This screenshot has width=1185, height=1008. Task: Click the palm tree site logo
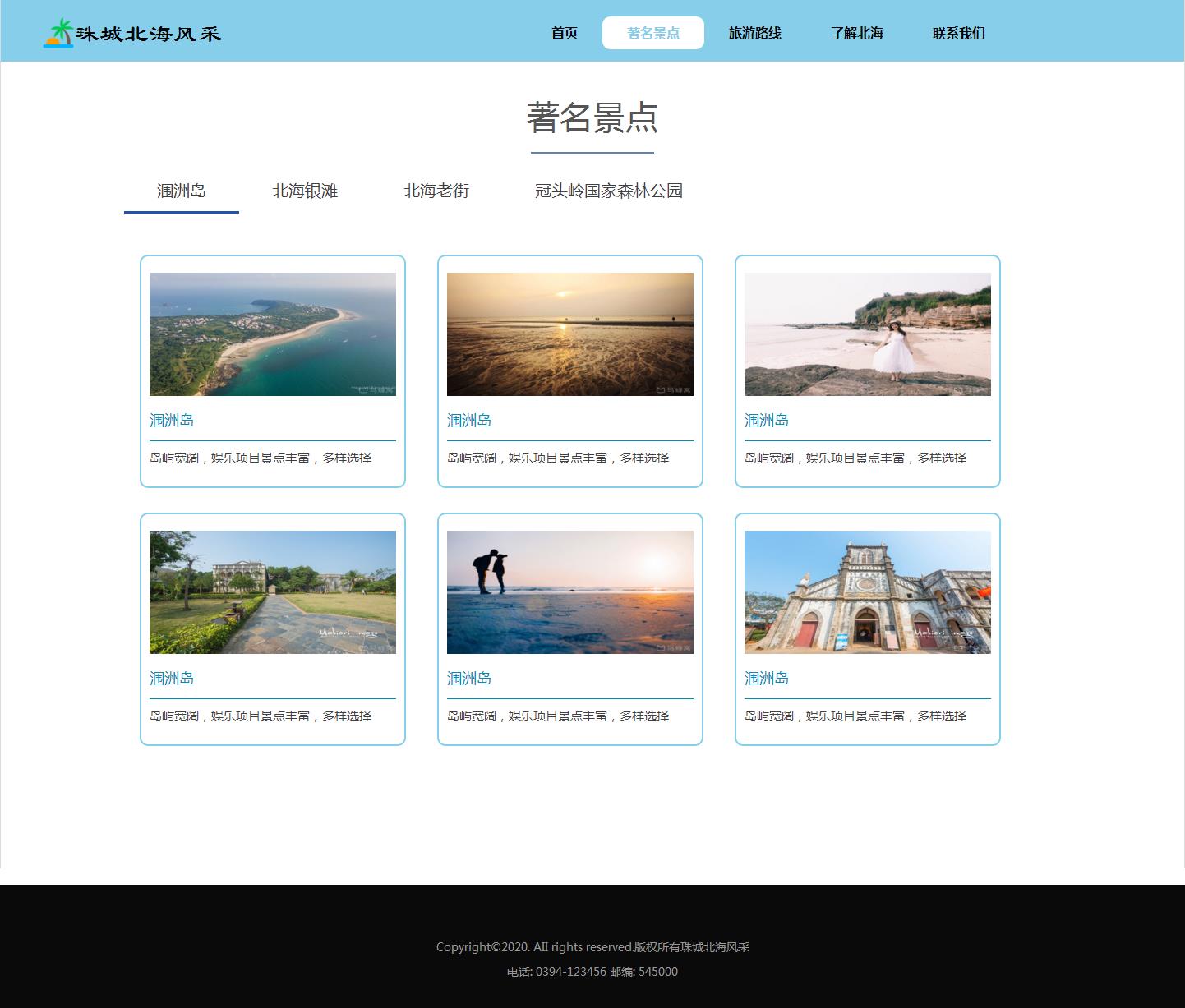58,33
